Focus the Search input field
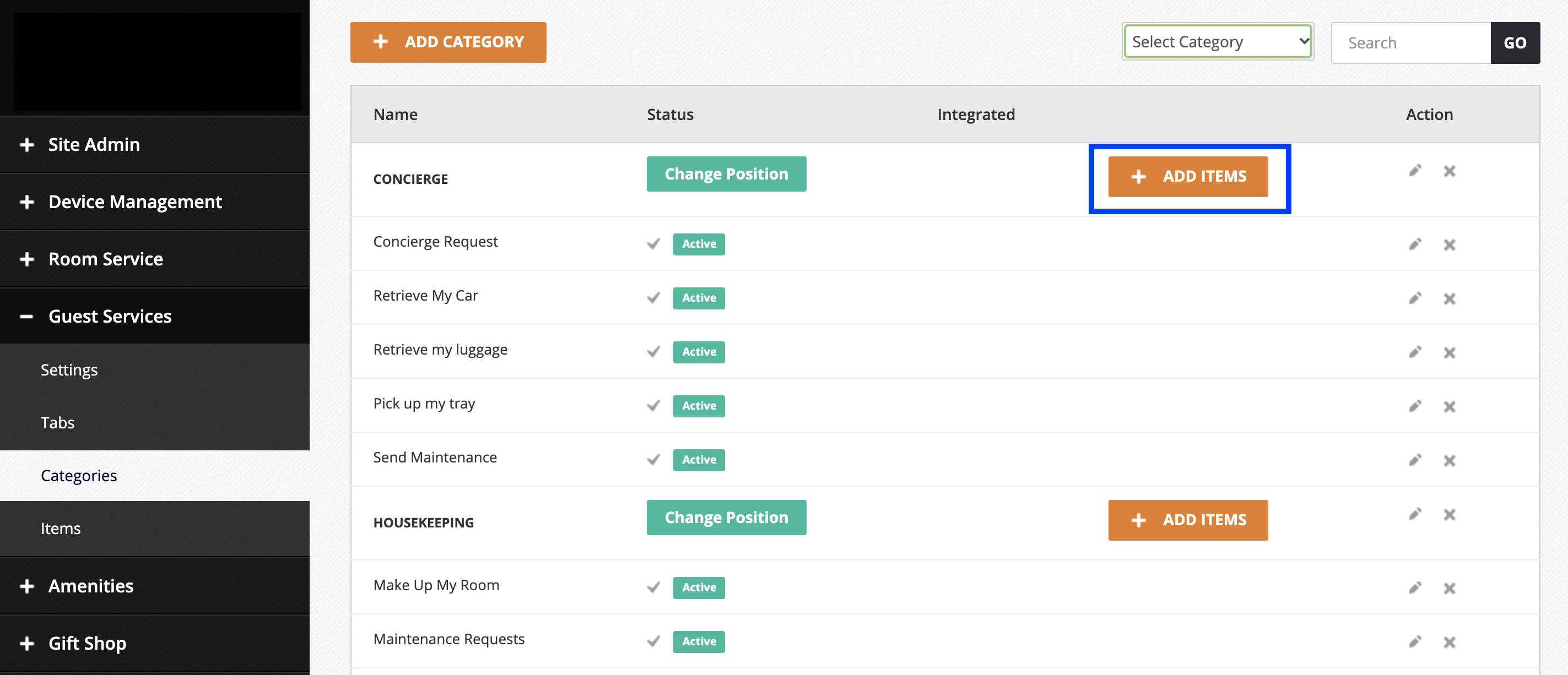 pos(1410,43)
